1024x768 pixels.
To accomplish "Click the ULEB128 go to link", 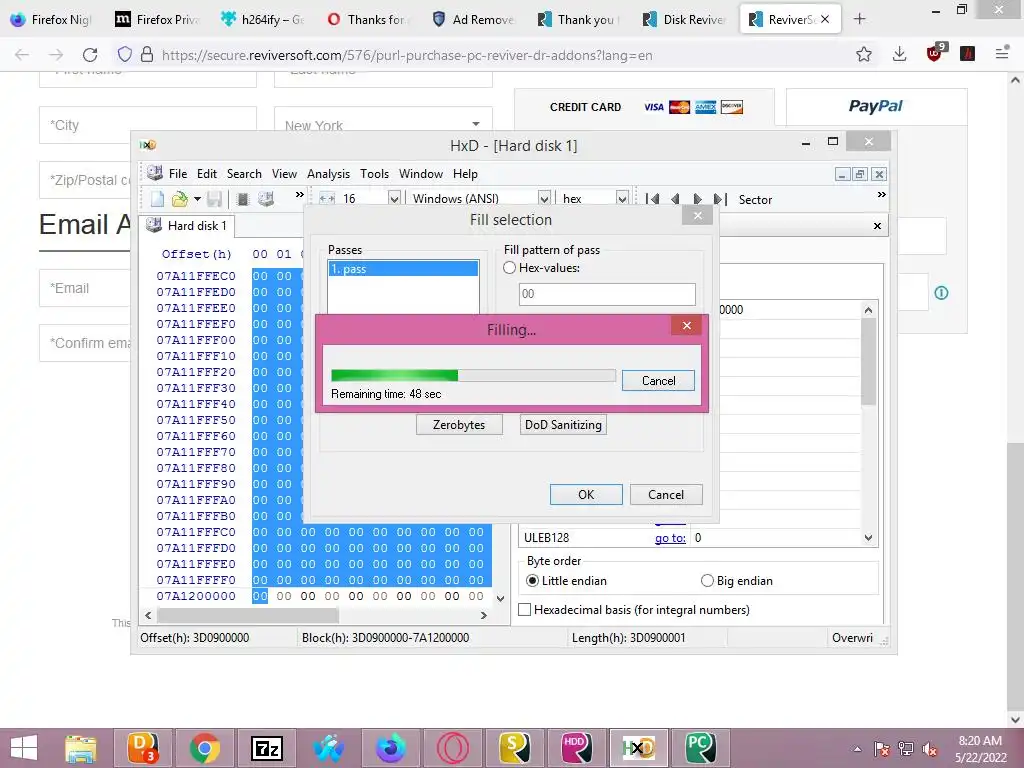I will click(670, 538).
